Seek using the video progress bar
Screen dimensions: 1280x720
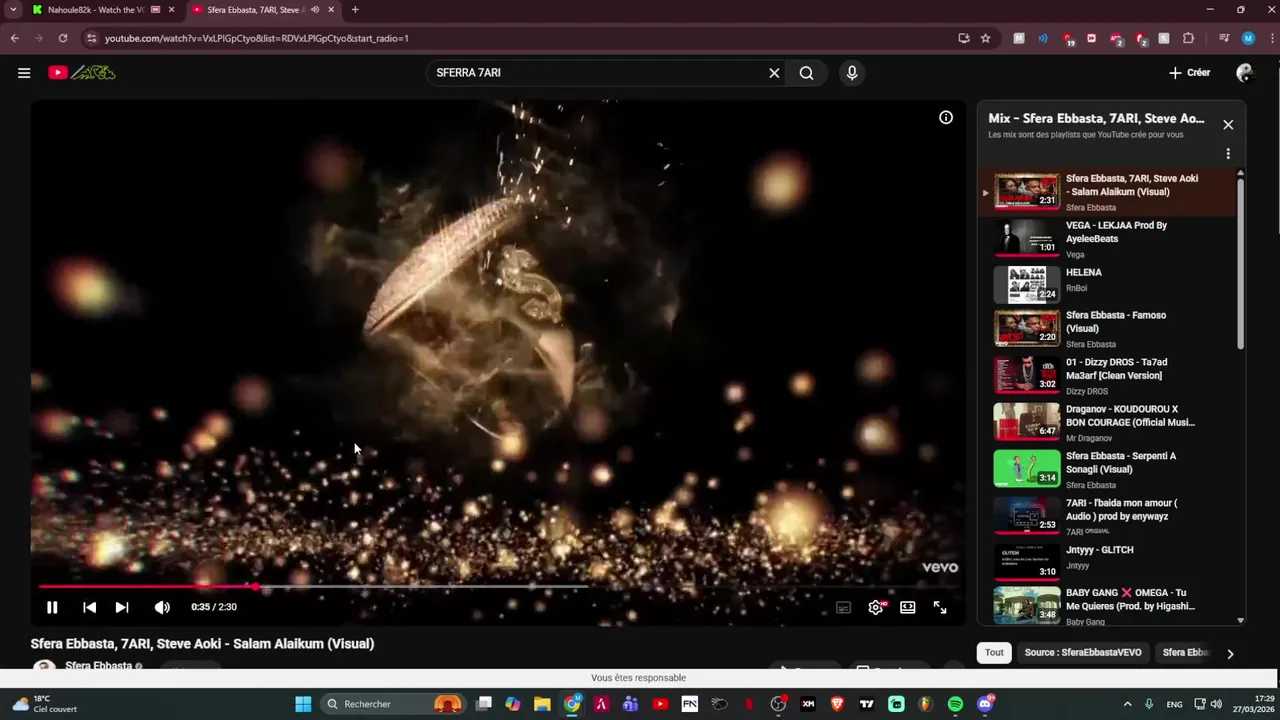click(x=498, y=587)
